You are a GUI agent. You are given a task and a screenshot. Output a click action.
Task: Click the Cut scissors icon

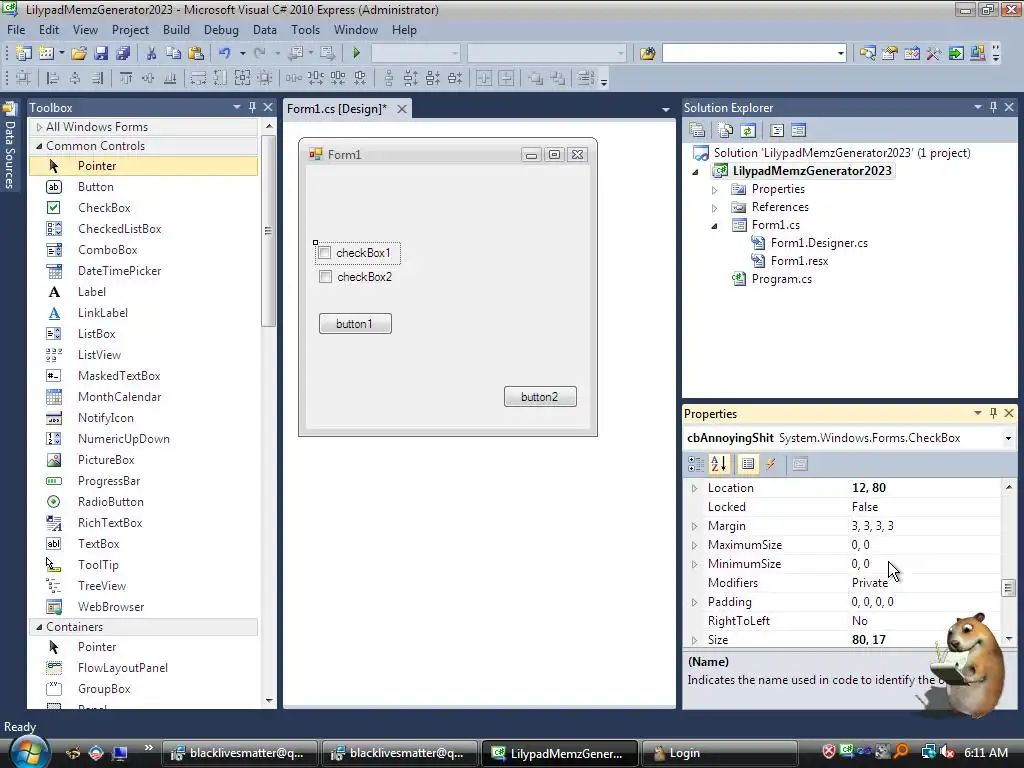point(151,53)
